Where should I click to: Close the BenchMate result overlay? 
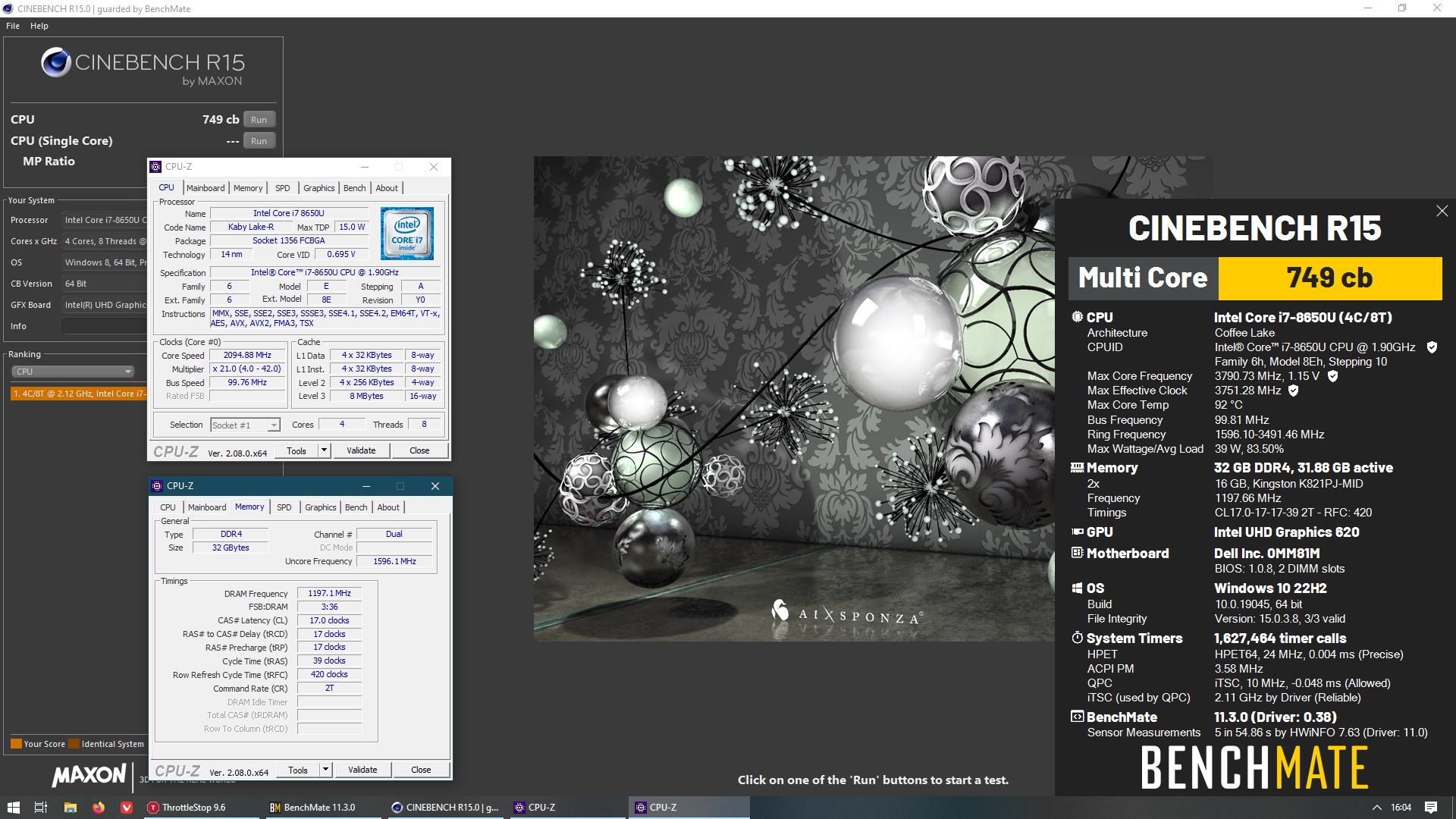coord(1442,211)
